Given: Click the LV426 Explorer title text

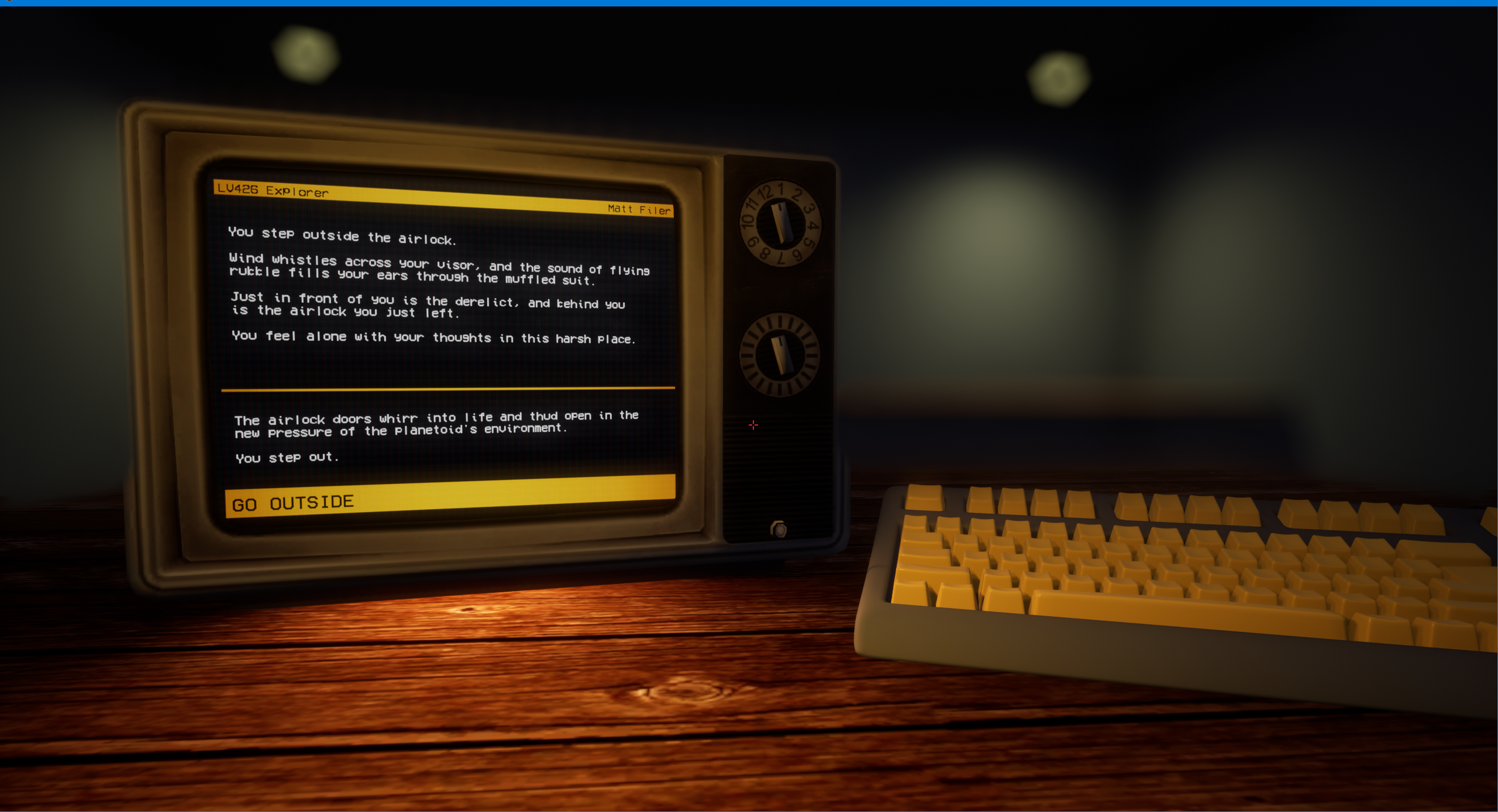Looking at the screenshot, I should coord(273,190).
